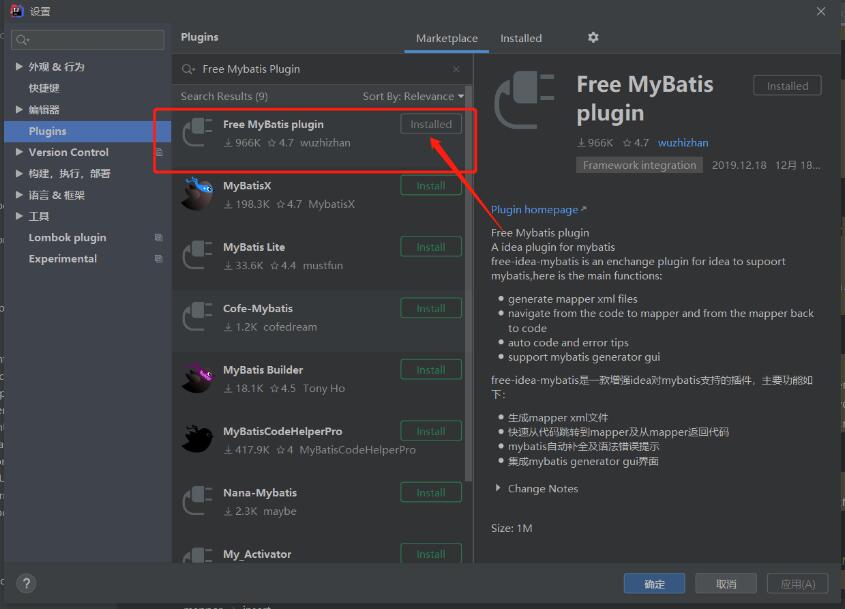Image resolution: width=845 pixels, height=609 pixels.
Task: Click the Lombok plugin project-level icon
Action: pyautogui.click(x=158, y=238)
